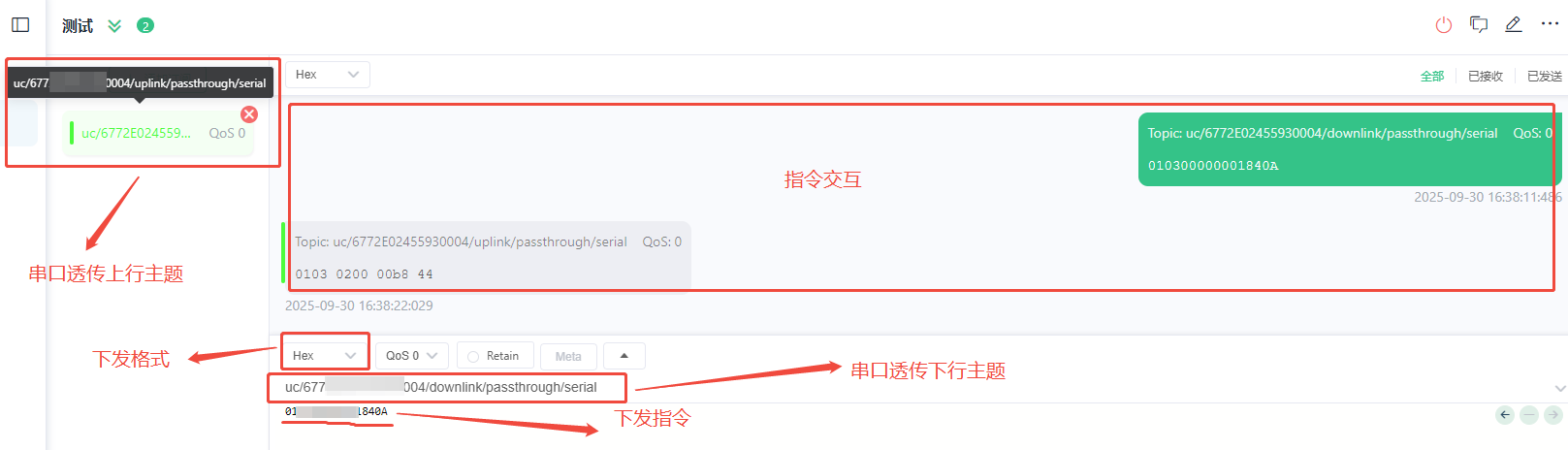The height and width of the screenshot is (450, 1568).
Task: Open the QoS 0 dropdown
Action: point(412,356)
